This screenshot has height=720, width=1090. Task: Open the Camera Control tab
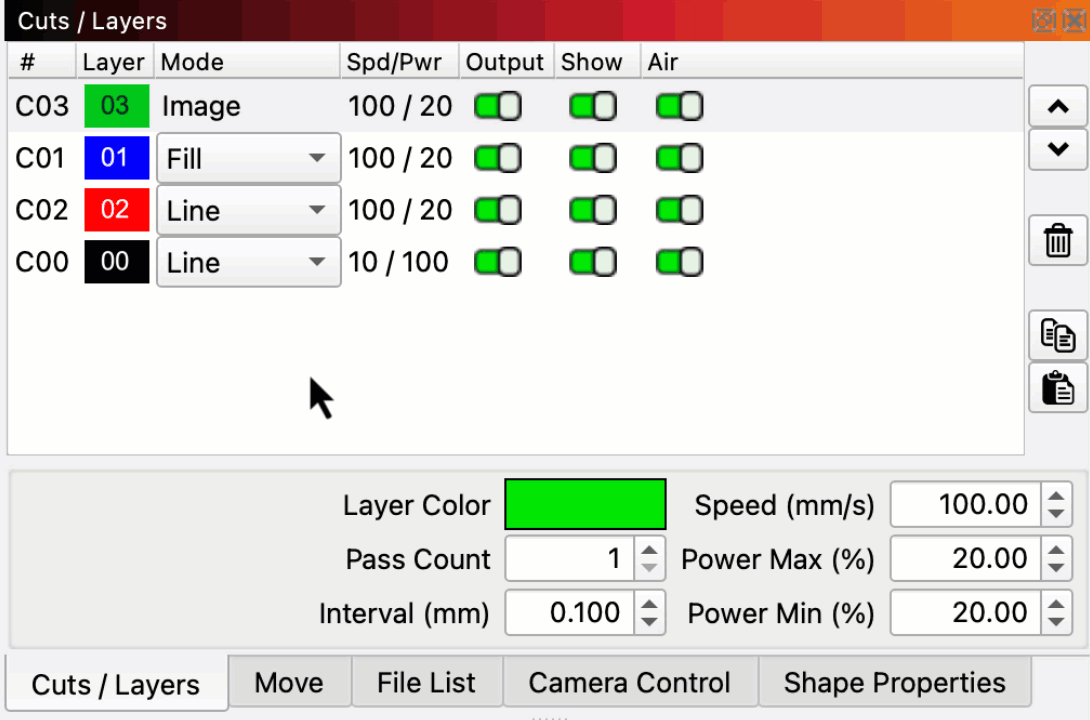629,683
